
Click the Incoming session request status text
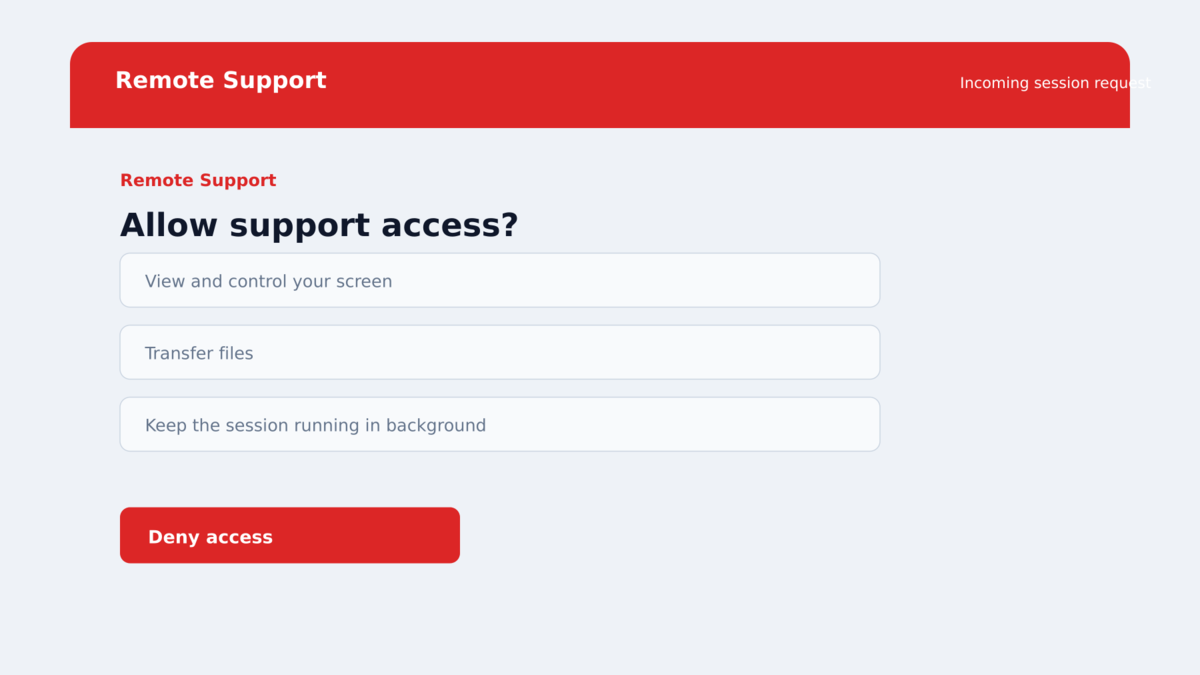click(1055, 83)
